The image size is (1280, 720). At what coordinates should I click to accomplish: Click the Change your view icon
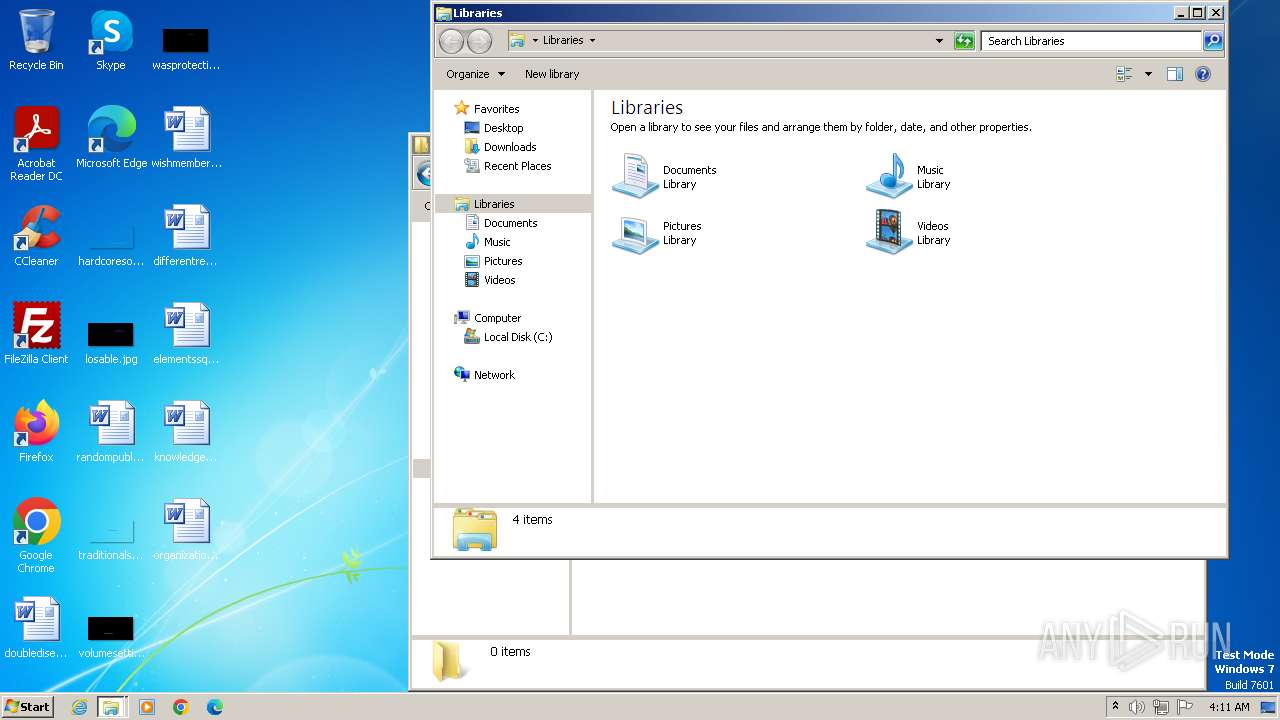coord(1124,74)
